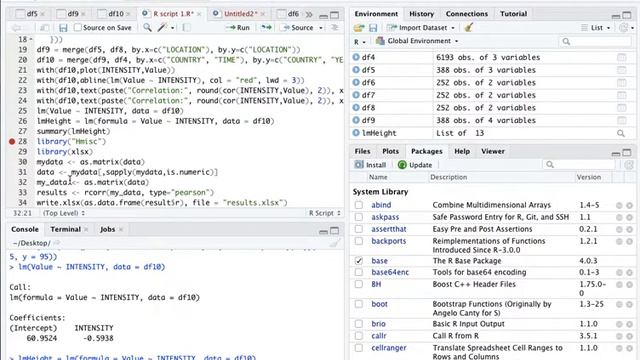Open the Import Dataset dropdown
The height and width of the screenshot is (360, 640).
[x=421, y=28]
